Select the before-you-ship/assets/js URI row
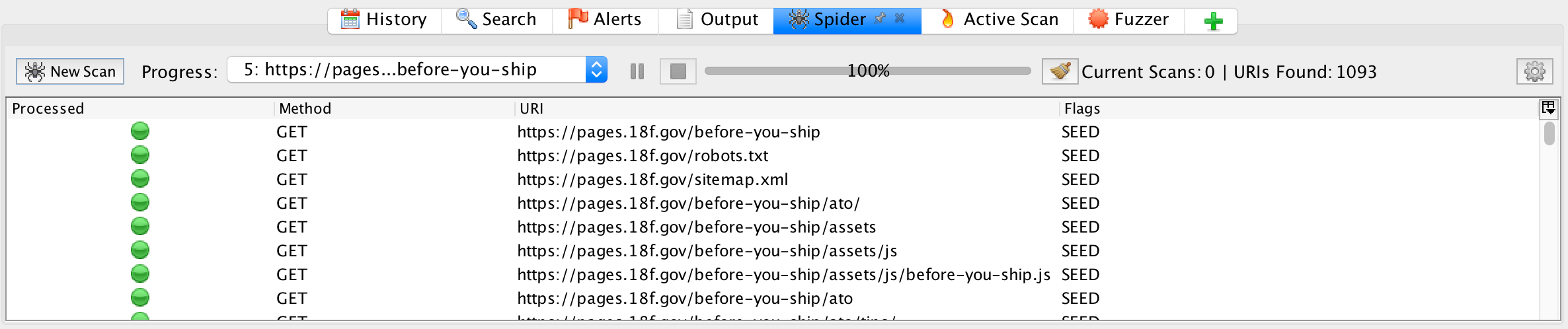 707,251
